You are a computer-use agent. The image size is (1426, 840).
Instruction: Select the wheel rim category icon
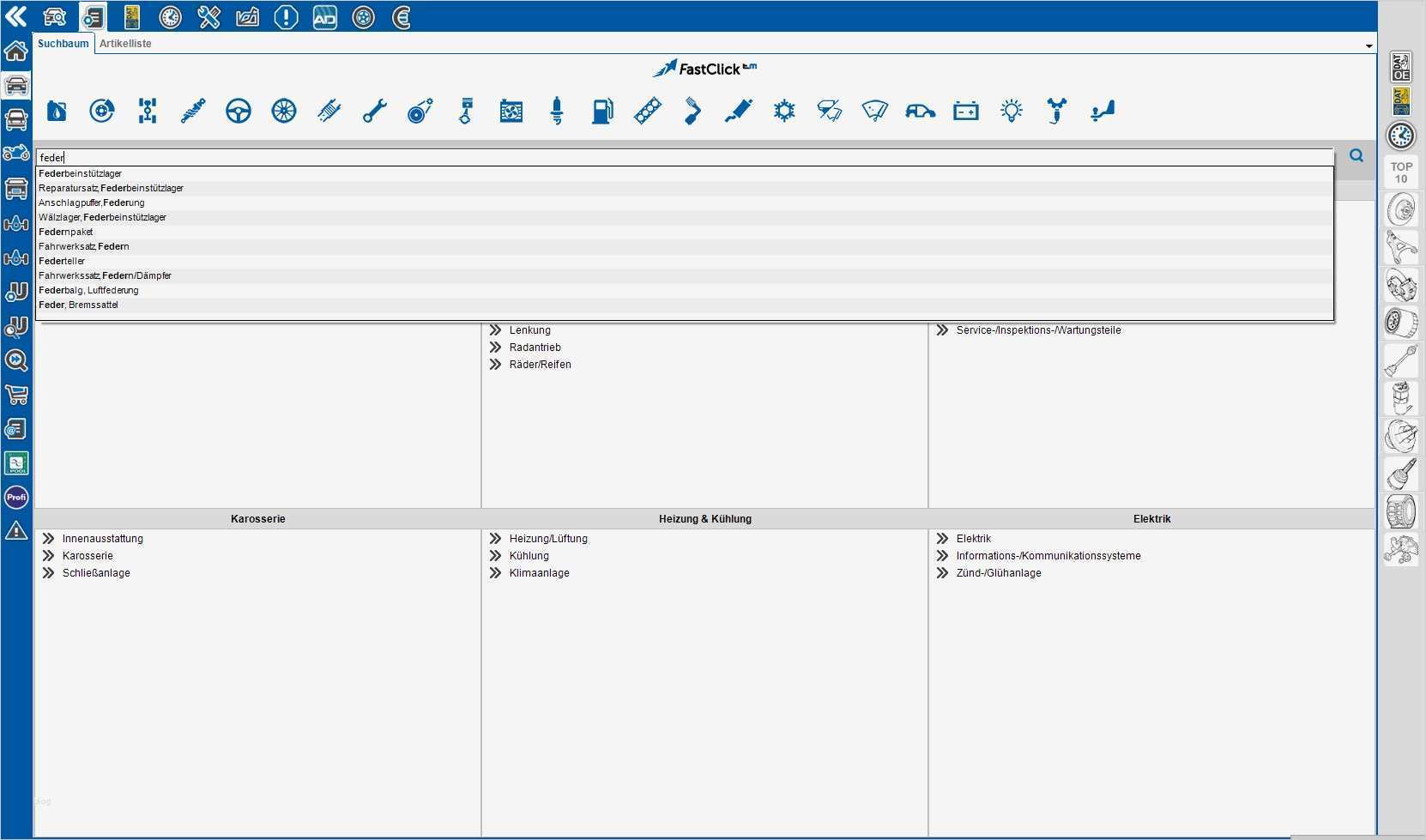[x=284, y=111]
